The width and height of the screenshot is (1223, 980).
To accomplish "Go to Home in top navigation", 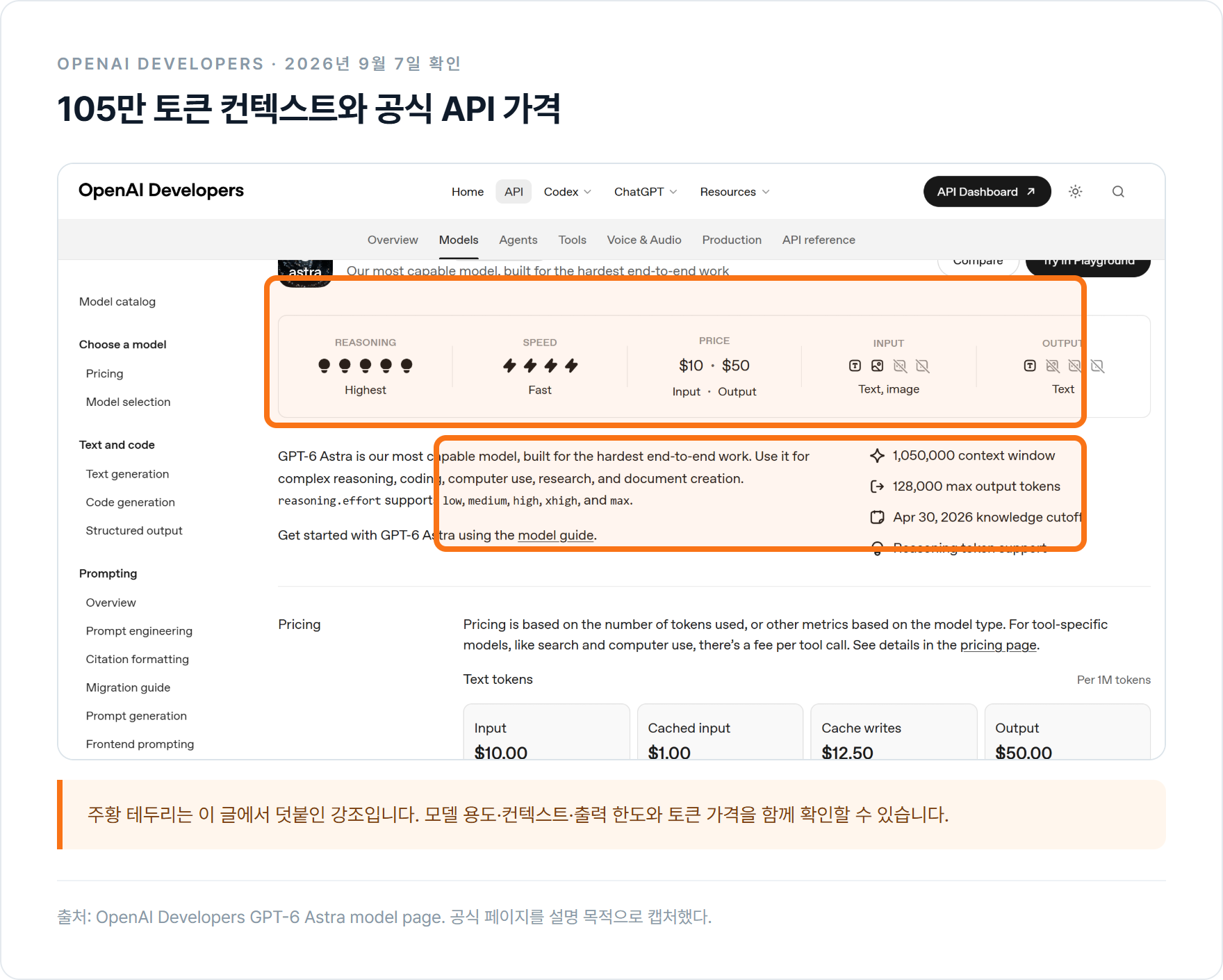I will tap(468, 192).
